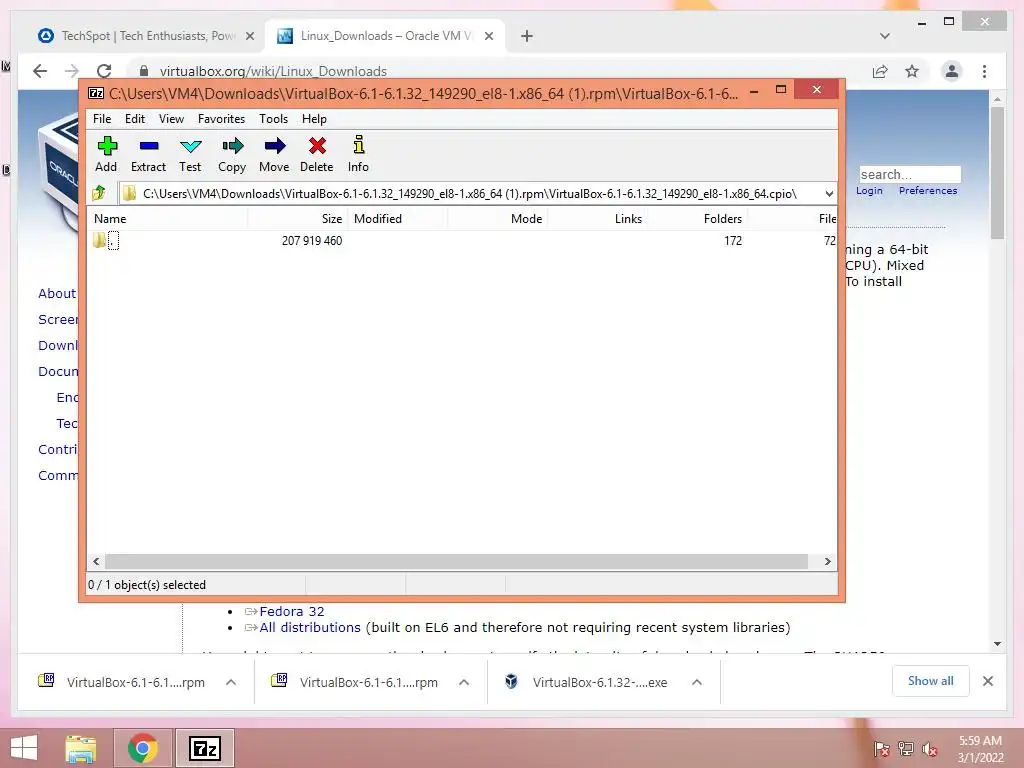Click Chrome's back arrow
The height and width of the screenshot is (768, 1024).
pyautogui.click(x=40, y=71)
